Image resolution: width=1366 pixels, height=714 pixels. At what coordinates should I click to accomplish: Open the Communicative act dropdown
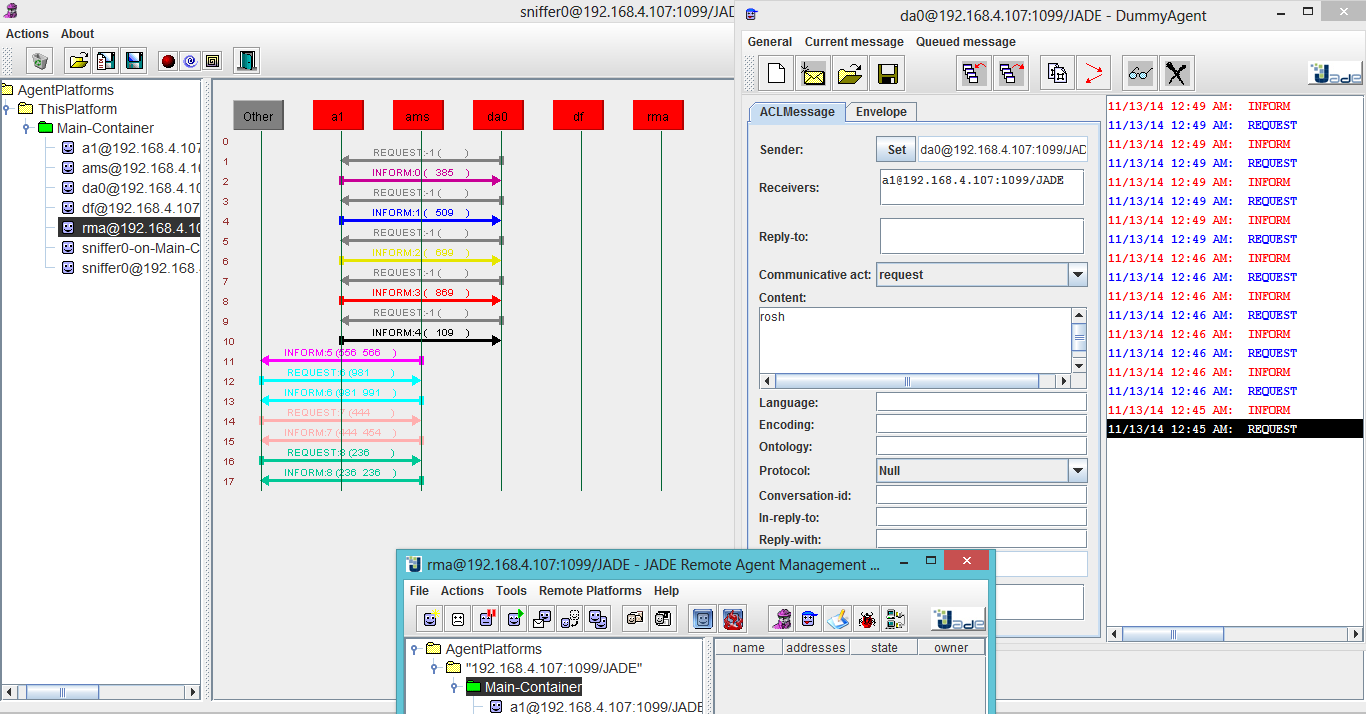[1077, 275]
